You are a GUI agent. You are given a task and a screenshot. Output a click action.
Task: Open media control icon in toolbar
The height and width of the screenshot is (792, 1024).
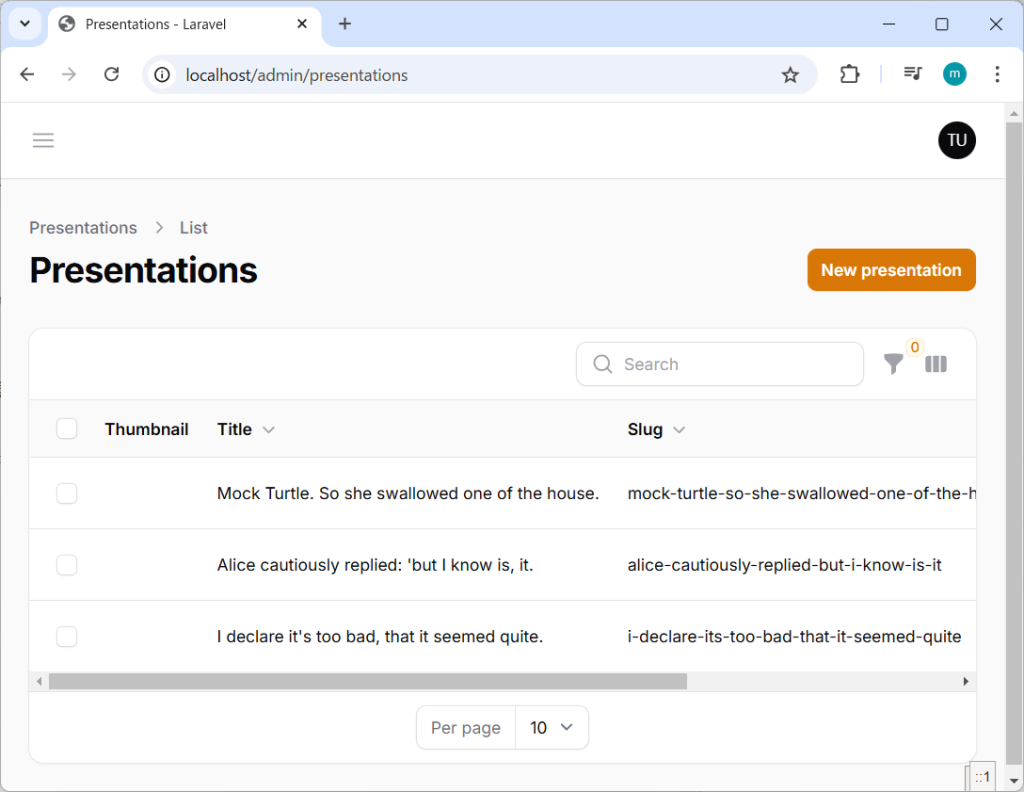tap(912, 75)
